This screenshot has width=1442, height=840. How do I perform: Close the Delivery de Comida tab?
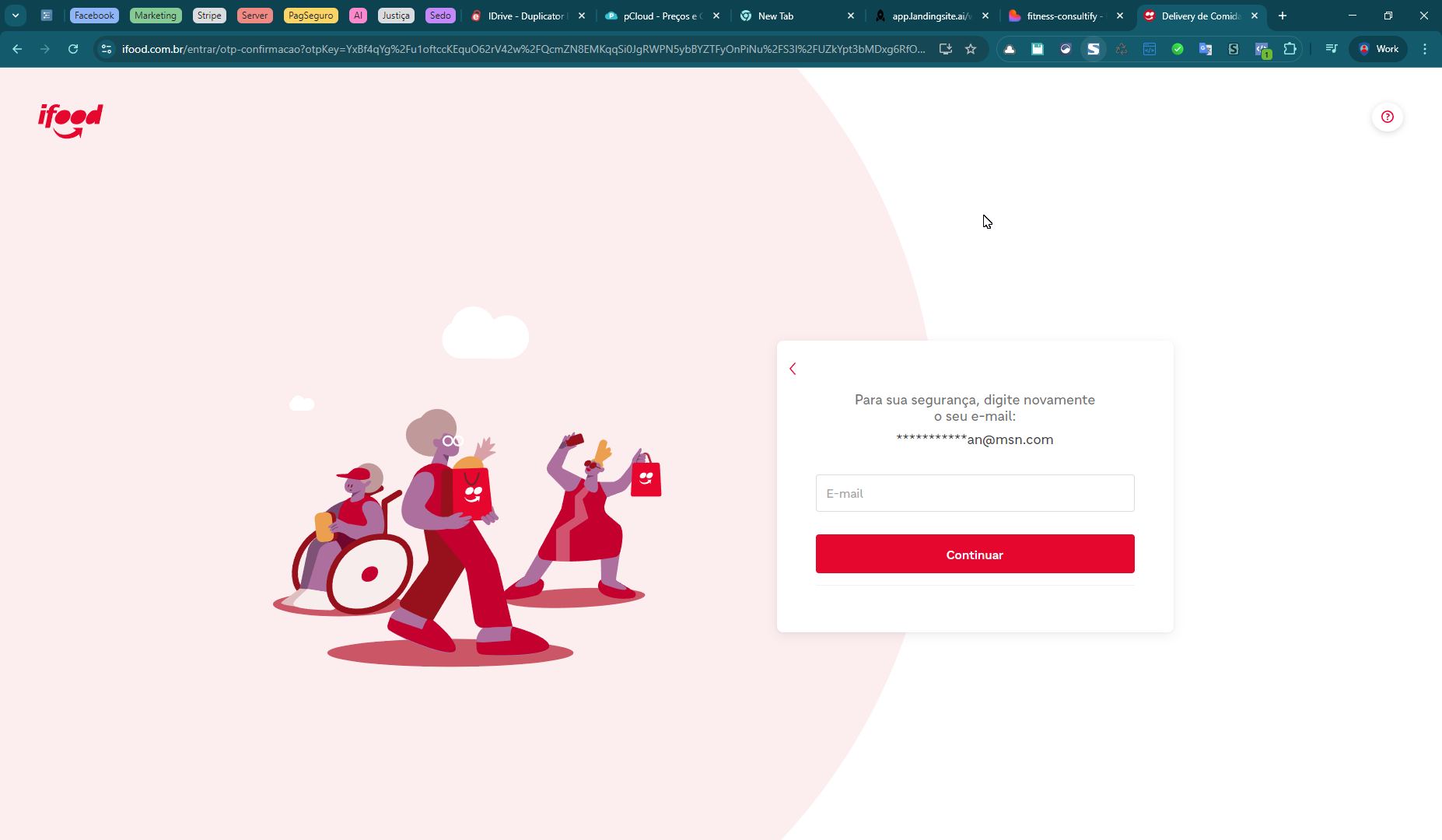(x=1255, y=16)
